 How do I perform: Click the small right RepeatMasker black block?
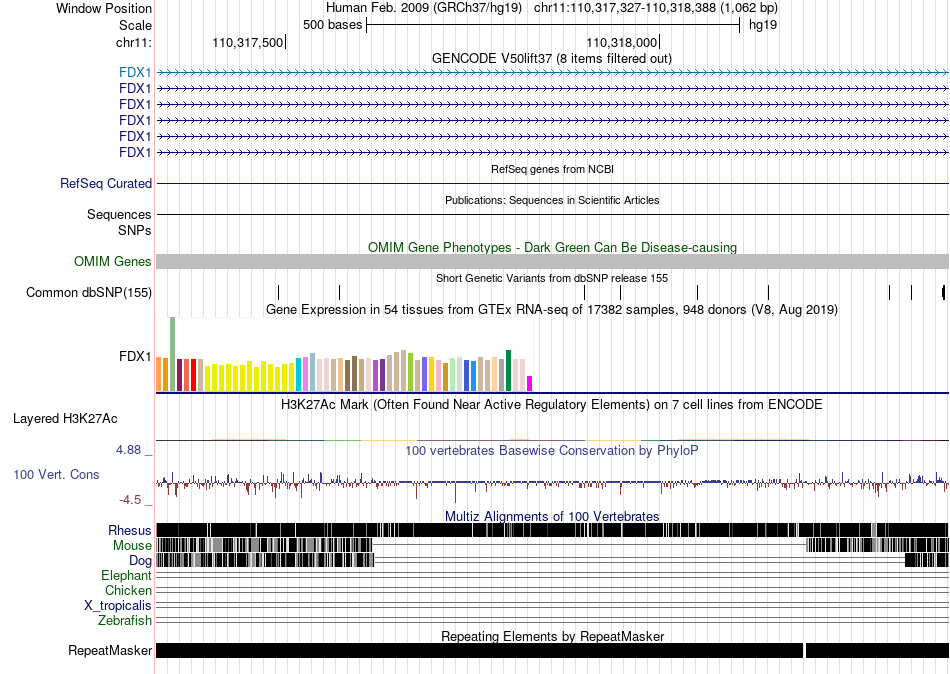[877, 650]
